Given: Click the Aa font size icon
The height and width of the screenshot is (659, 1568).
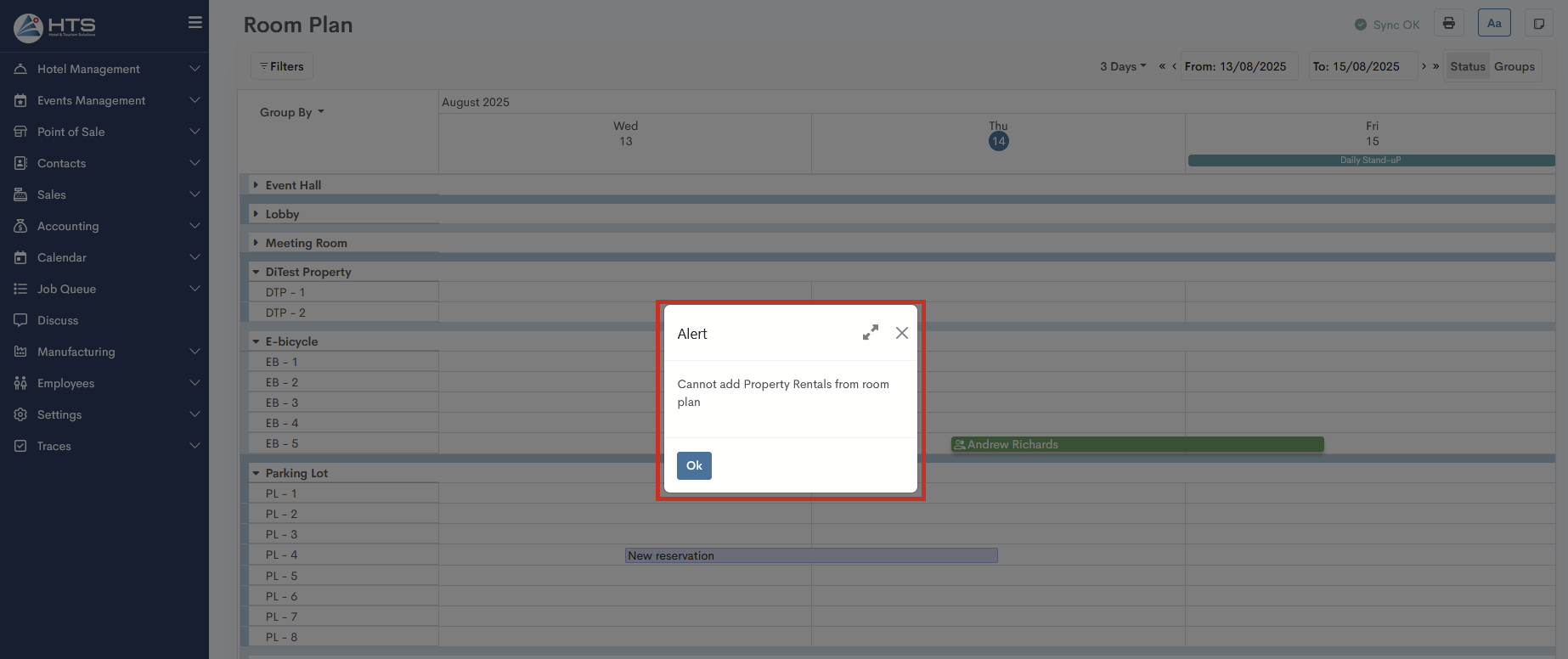Looking at the screenshot, I should coord(1494,24).
